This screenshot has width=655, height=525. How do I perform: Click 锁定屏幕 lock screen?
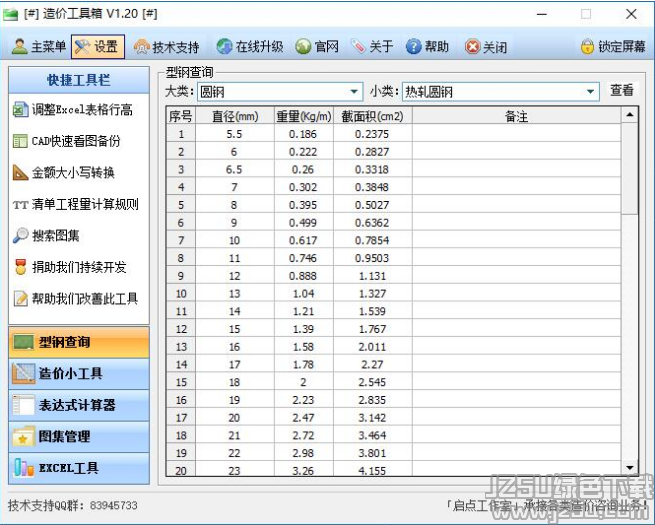tap(613, 46)
